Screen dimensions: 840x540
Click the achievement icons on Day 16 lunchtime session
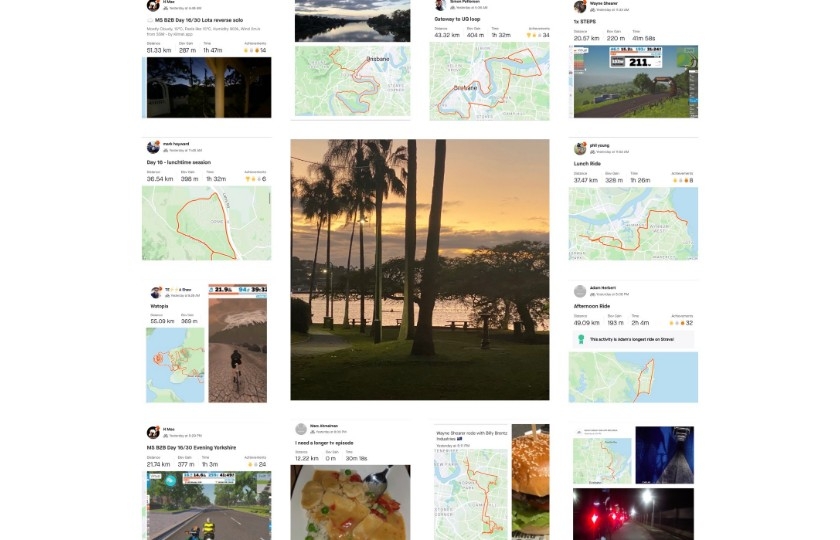click(256, 179)
